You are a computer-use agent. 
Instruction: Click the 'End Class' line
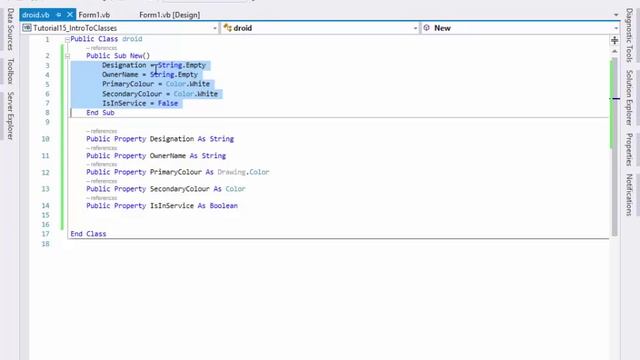click(88, 234)
